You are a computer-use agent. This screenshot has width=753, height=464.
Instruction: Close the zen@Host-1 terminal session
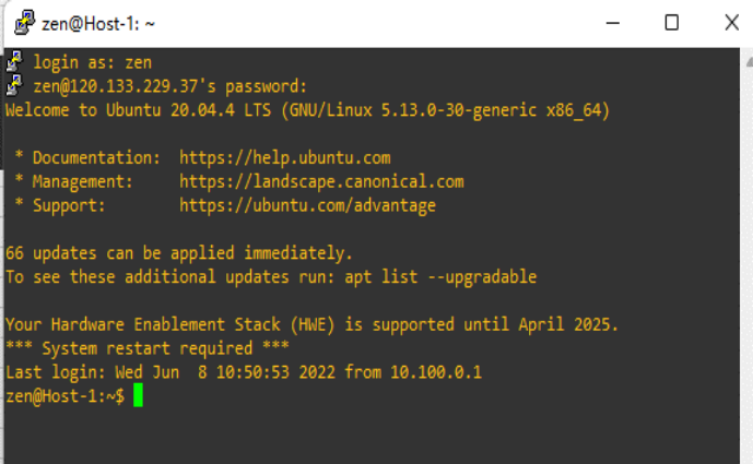pyautogui.click(x=731, y=22)
